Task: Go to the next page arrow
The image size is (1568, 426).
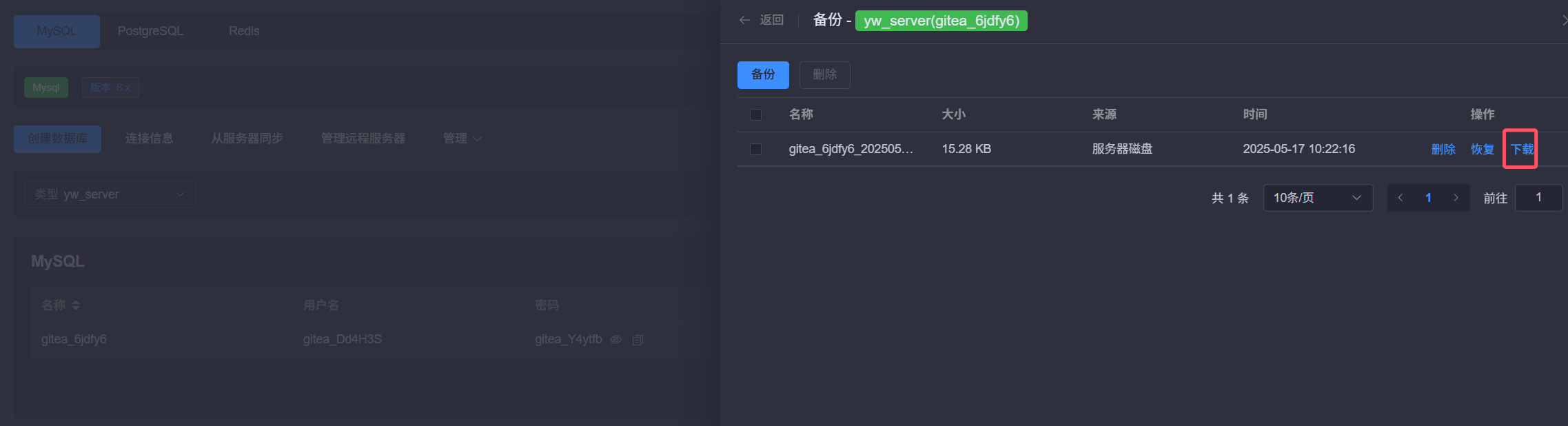Action: pyautogui.click(x=1456, y=198)
